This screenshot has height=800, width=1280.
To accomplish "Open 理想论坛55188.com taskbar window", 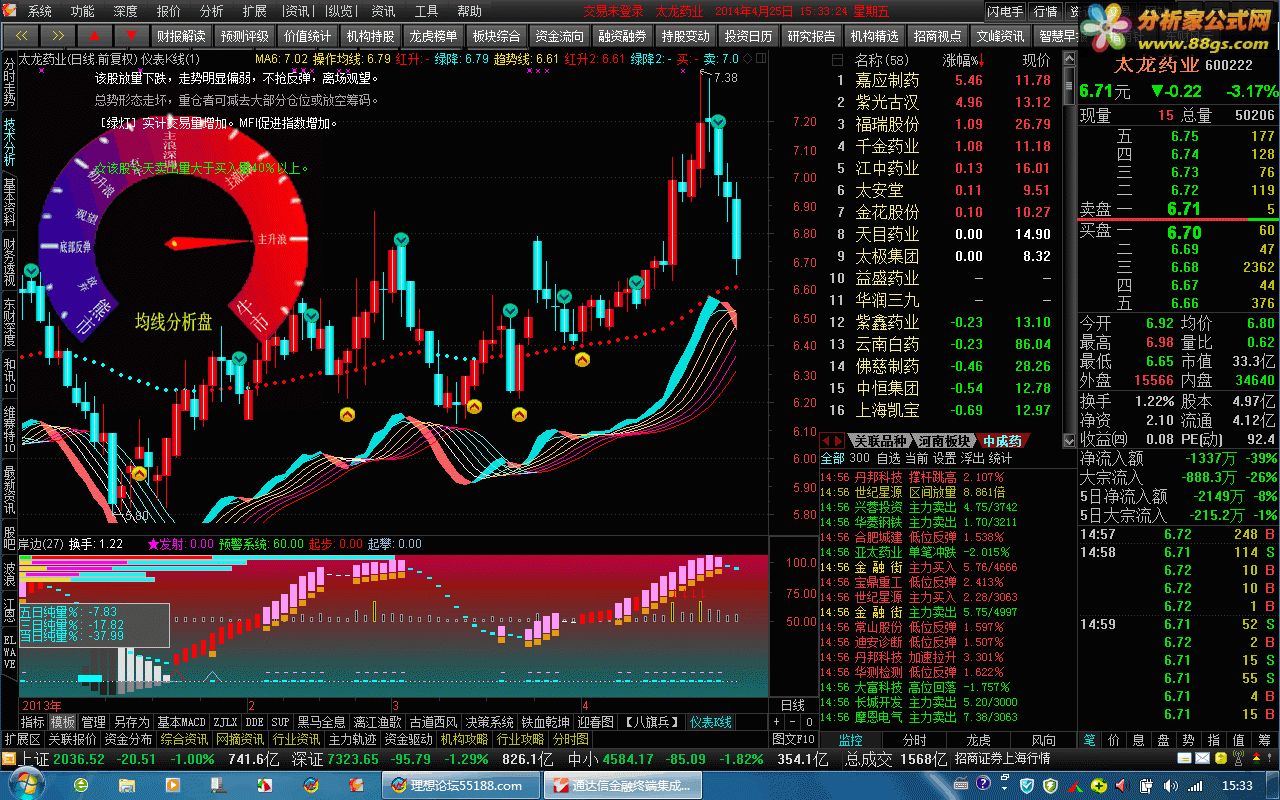I will 460,785.
